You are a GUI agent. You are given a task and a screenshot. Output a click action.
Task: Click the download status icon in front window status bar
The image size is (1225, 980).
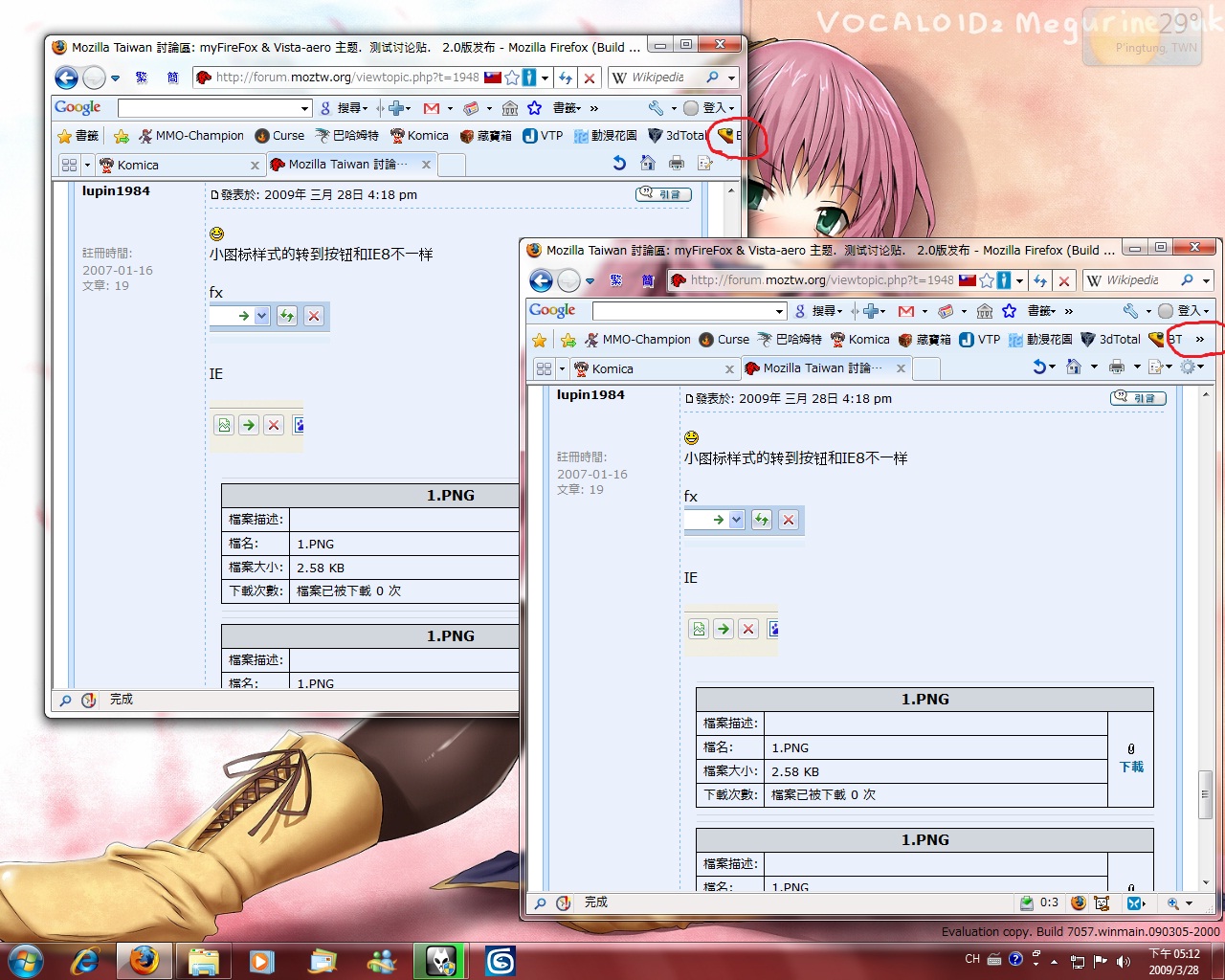pyautogui.click(x=1027, y=902)
